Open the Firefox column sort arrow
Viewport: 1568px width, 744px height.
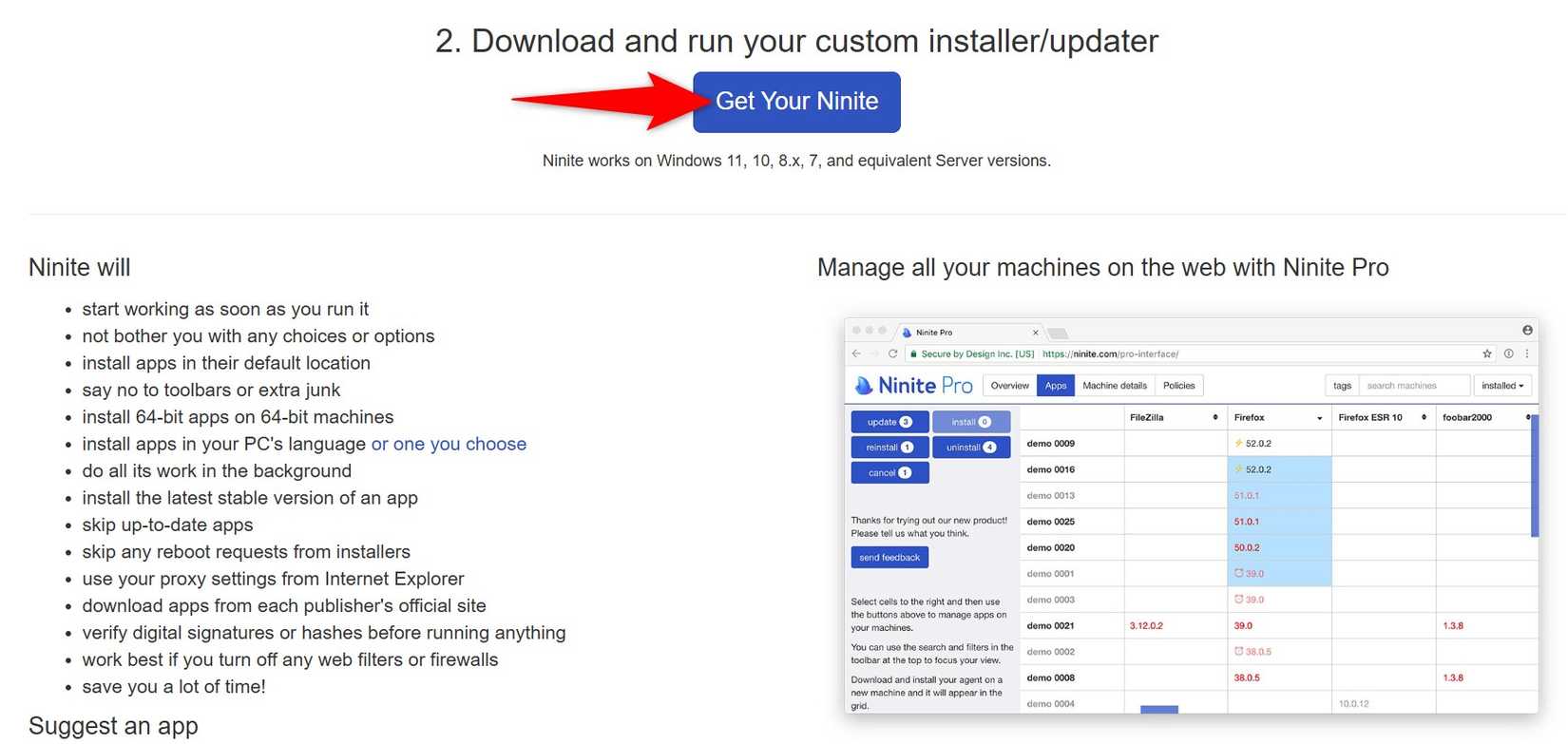pos(1320,418)
